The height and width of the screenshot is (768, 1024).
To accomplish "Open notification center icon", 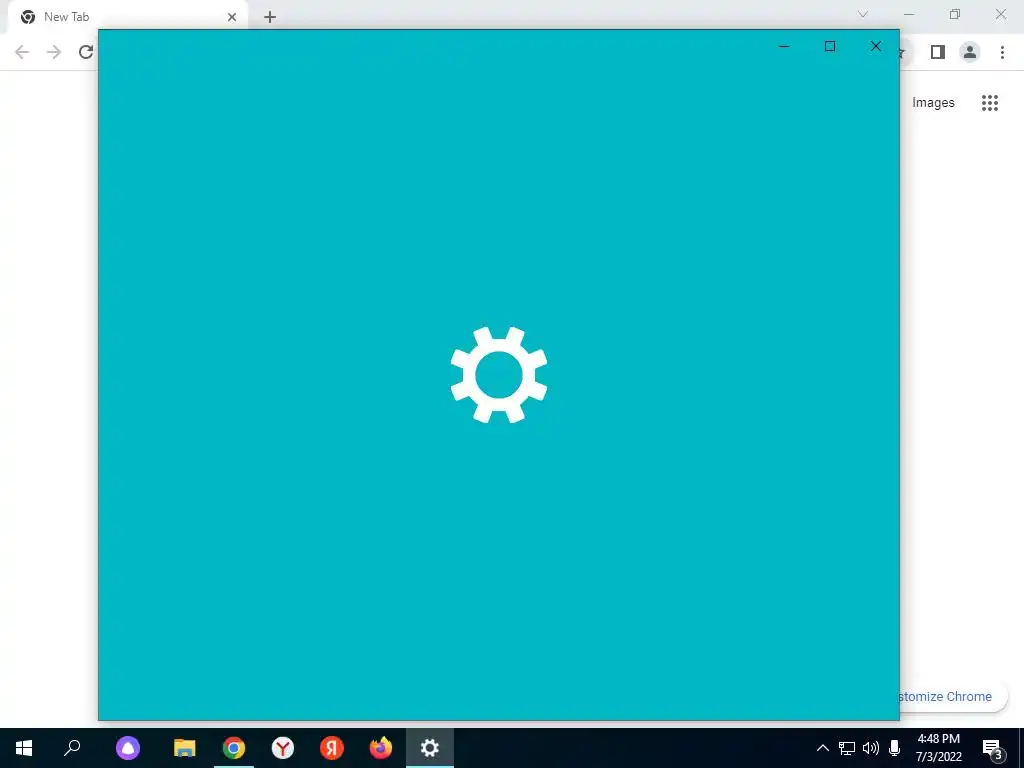I will 993,750.
